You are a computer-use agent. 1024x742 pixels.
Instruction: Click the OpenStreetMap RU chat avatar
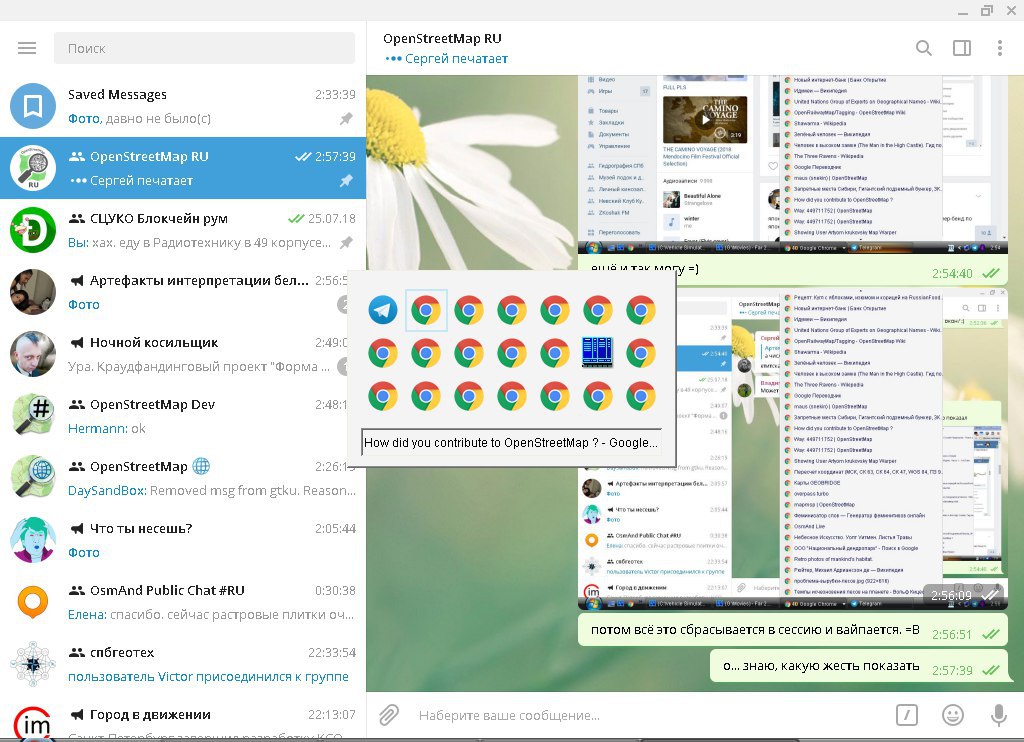pos(33,168)
